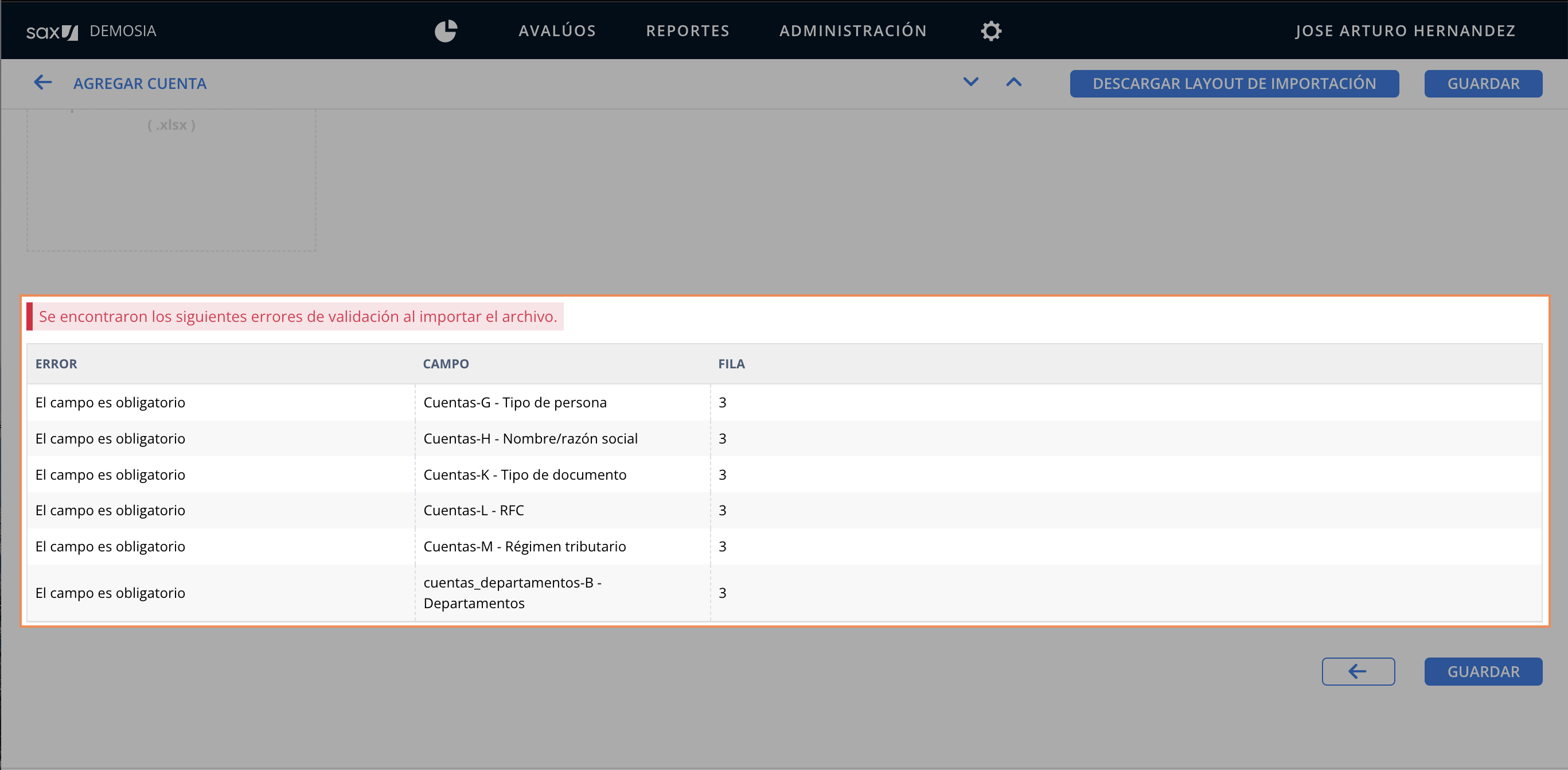This screenshot has height=770, width=1568.
Task: Go back using the header arrow
Action: click(42, 83)
